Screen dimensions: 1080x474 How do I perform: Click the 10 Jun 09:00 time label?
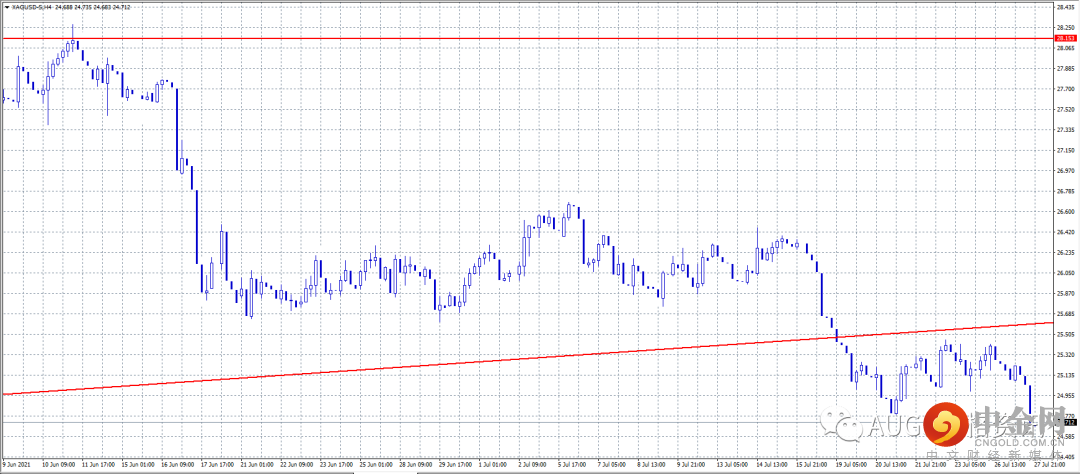coord(58,466)
